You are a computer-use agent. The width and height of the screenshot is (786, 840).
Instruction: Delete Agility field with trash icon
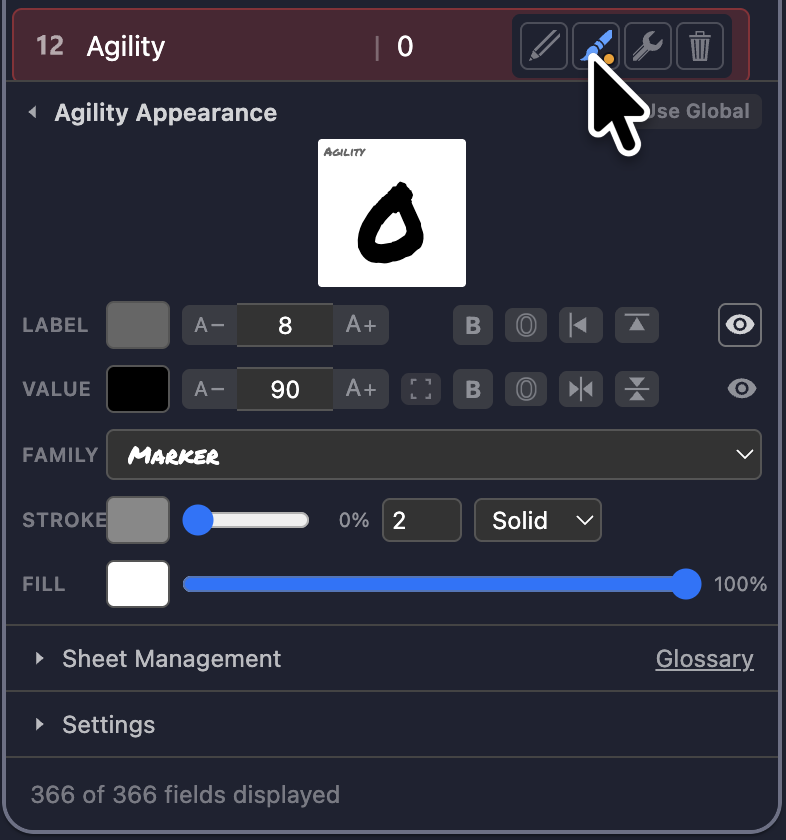(x=700, y=46)
